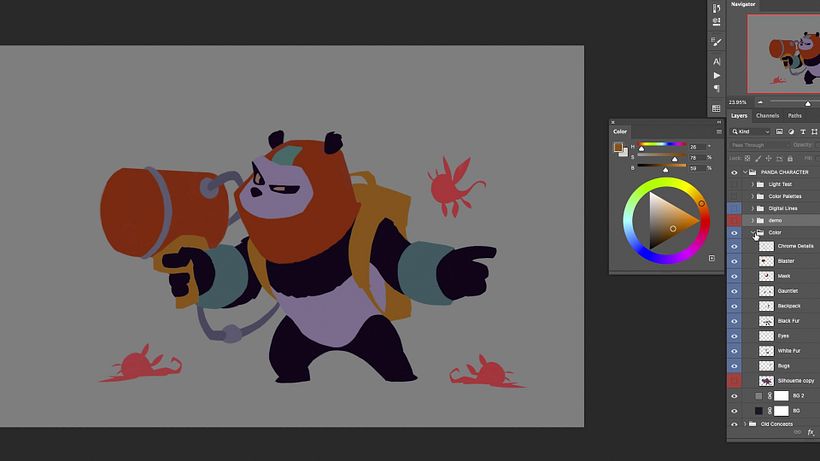Hide the PANDA CHARACTER group
820x461 pixels.
[734, 172]
